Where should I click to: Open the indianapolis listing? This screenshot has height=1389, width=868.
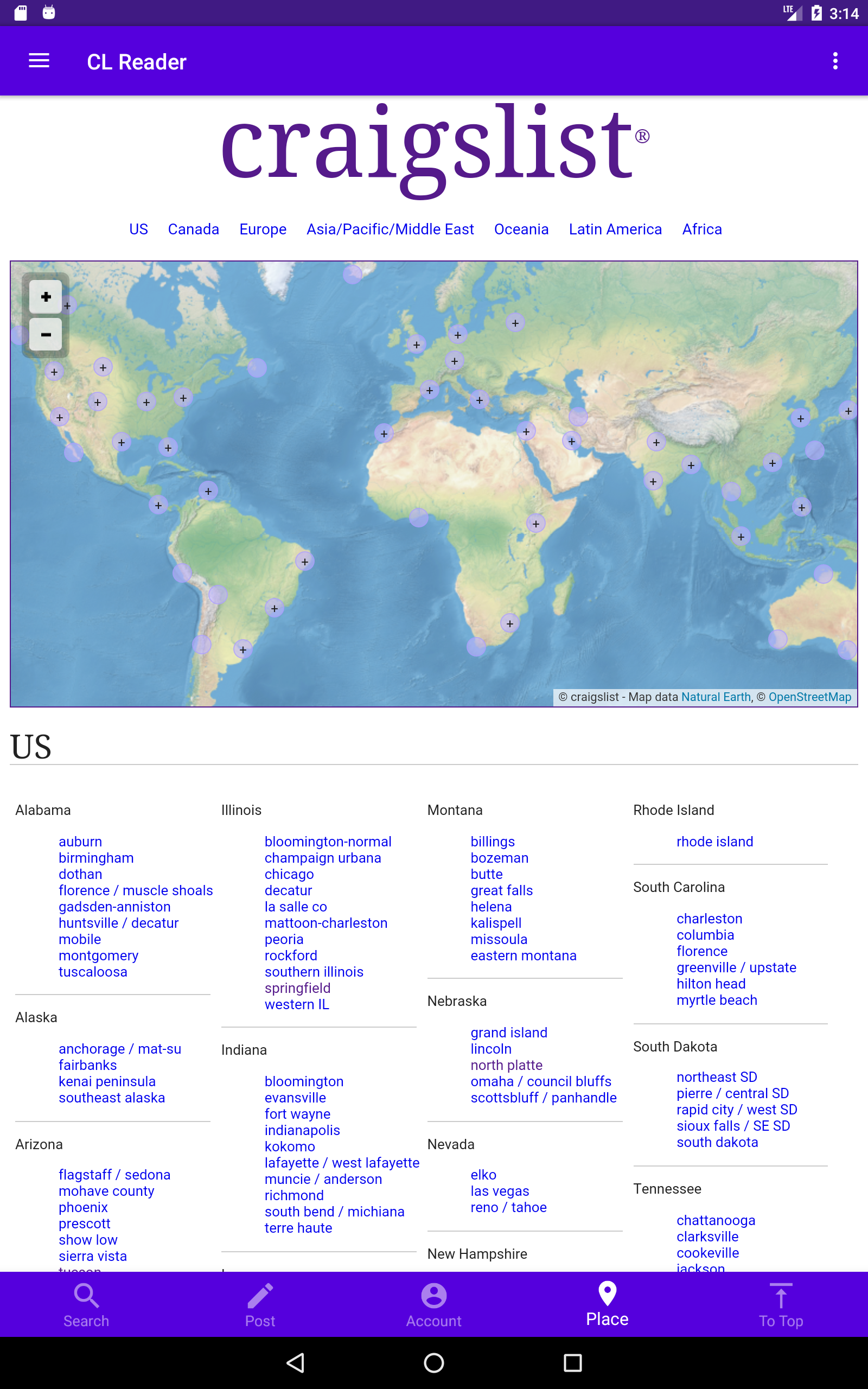point(302,1130)
